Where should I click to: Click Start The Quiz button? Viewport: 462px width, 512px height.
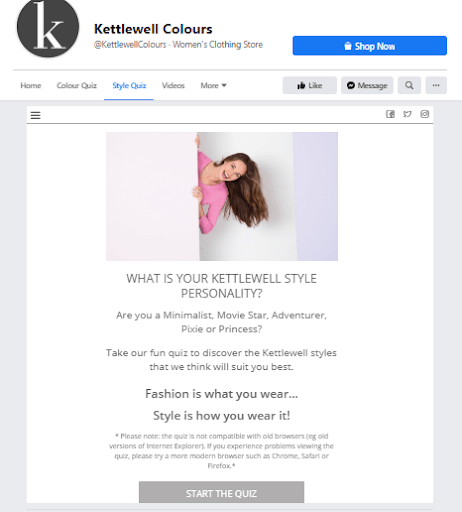coord(221,492)
